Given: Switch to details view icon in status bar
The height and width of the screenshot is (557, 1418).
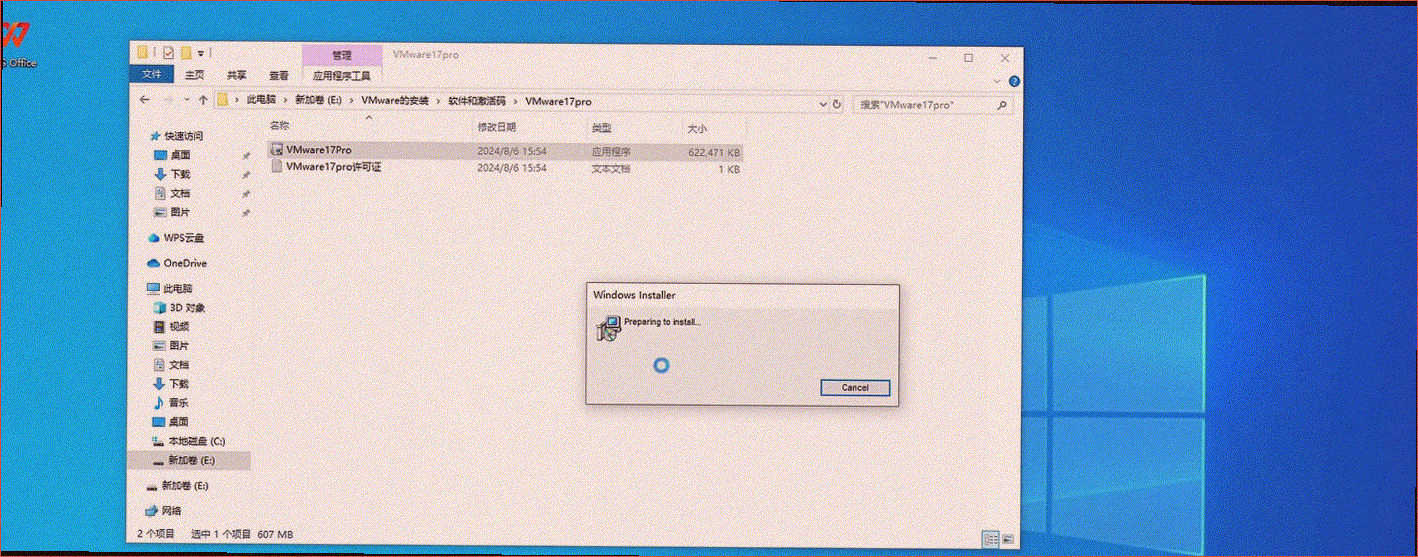Looking at the screenshot, I should click(990, 538).
